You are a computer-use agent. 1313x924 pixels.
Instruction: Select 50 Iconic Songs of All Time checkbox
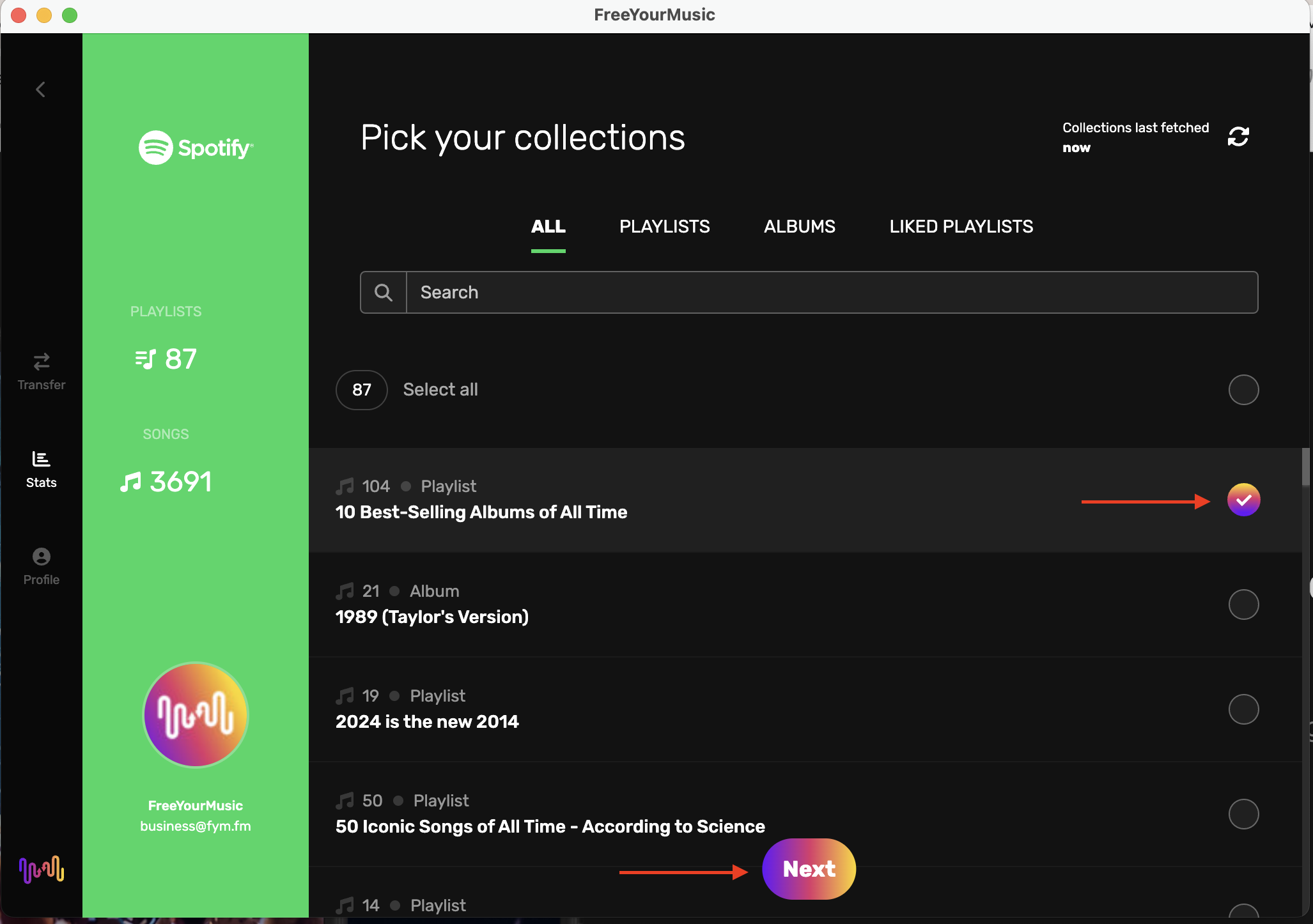1243,814
